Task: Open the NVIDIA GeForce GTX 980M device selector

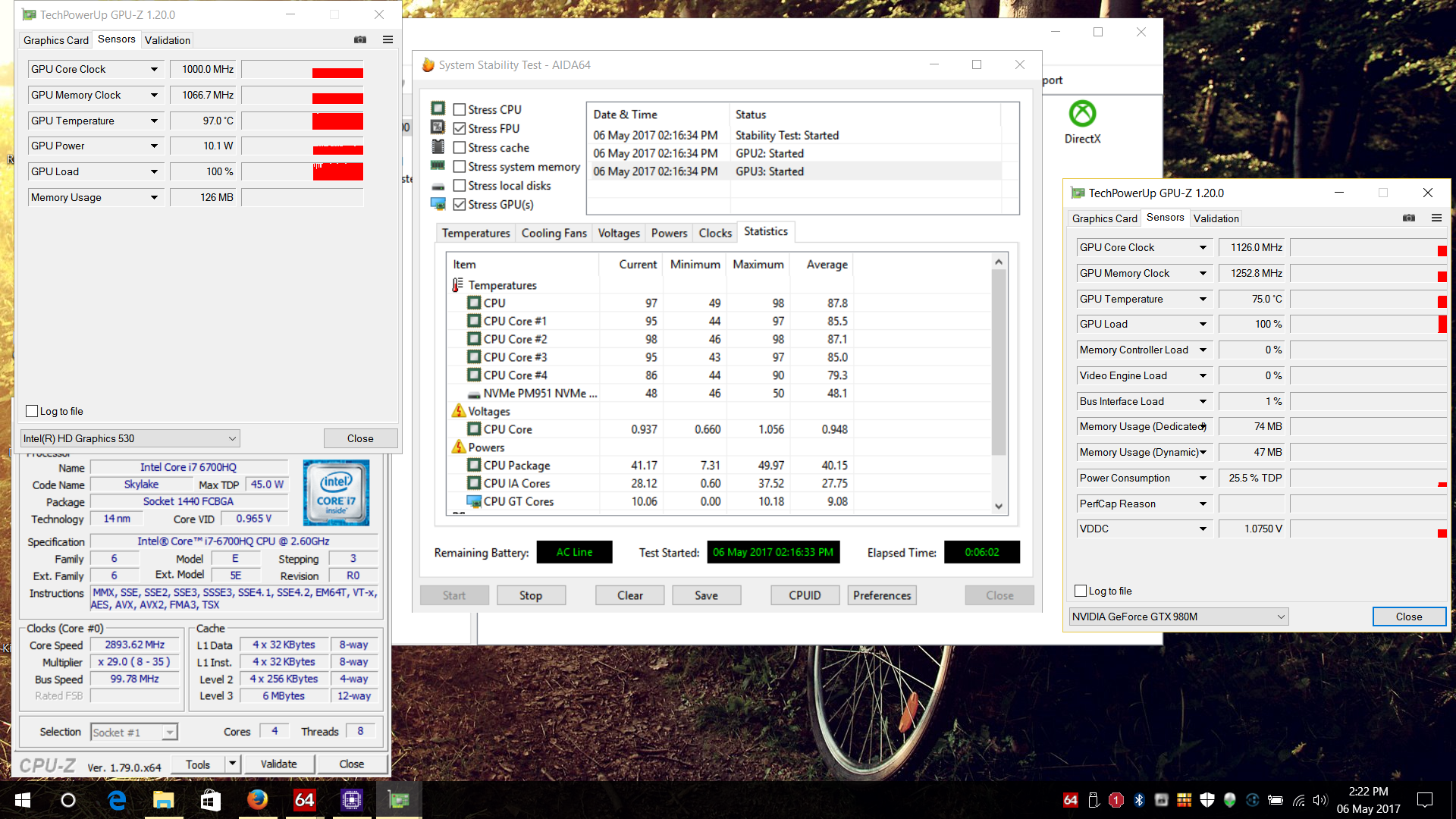Action: (x=1178, y=617)
